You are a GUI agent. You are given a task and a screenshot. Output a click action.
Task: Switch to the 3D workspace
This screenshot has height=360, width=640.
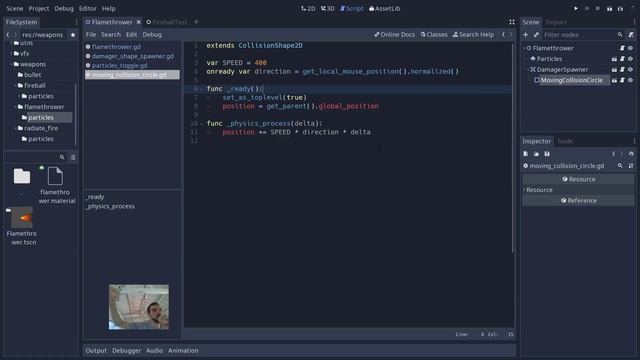click(327, 9)
